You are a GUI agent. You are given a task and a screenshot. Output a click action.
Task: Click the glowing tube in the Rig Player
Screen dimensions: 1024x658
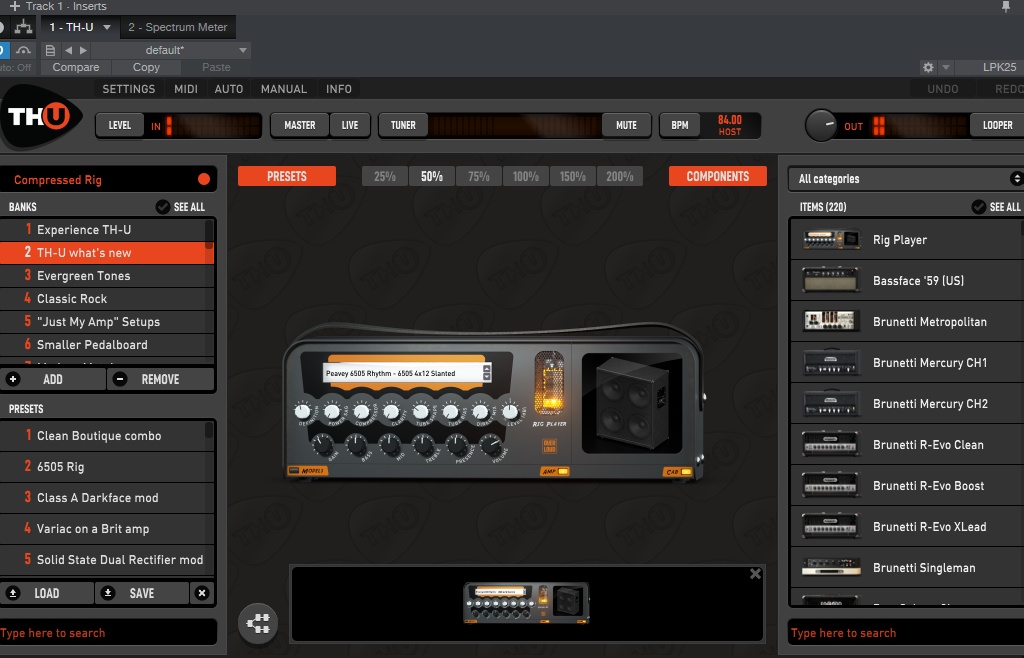point(549,384)
